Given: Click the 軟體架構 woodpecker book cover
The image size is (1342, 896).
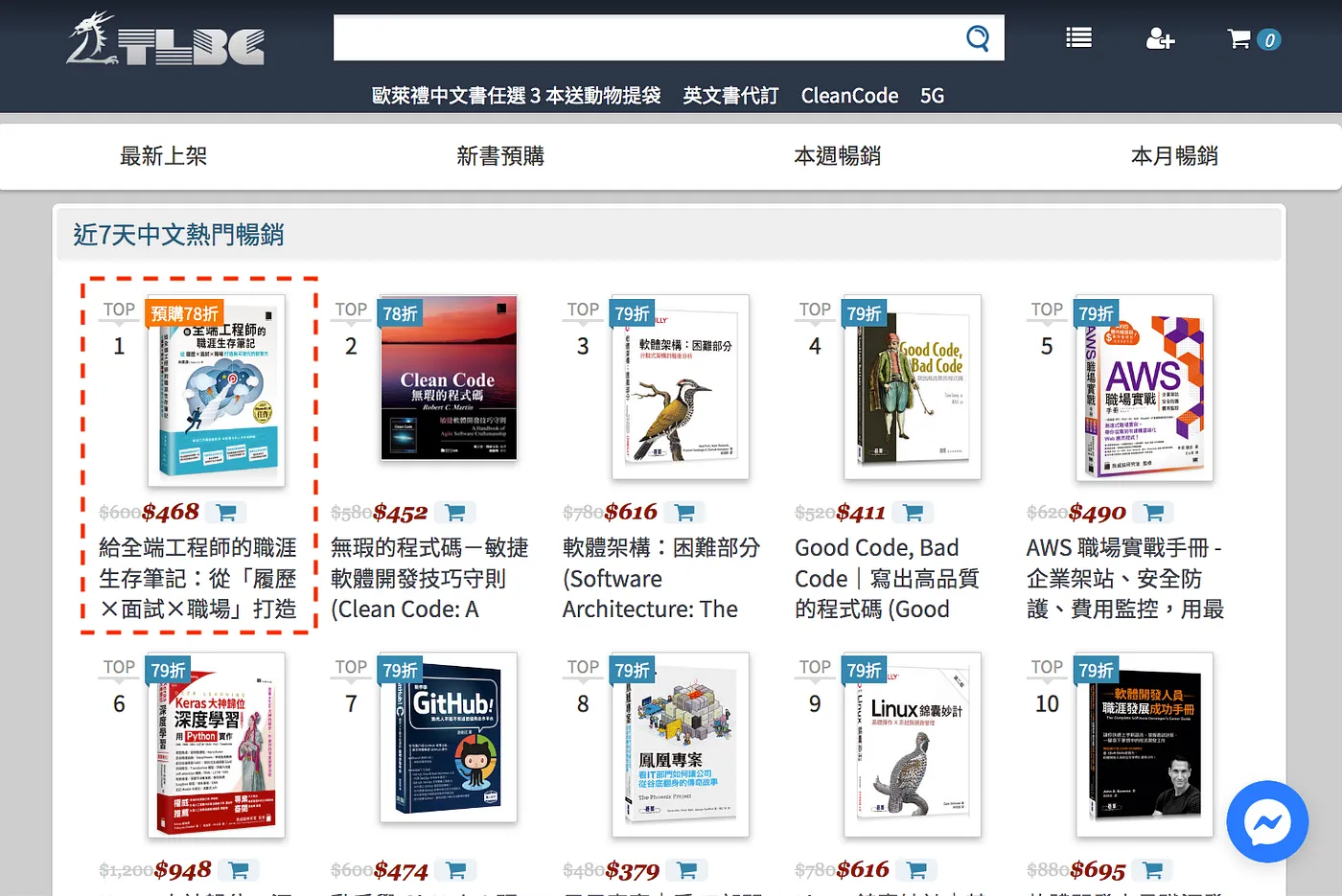Looking at the screenshot, I should (681, 387).
